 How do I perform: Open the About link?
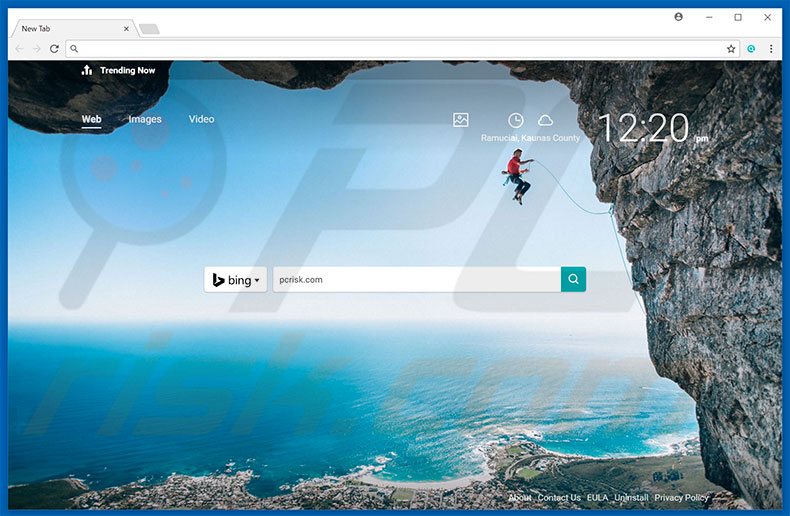[x=520, y=497]
